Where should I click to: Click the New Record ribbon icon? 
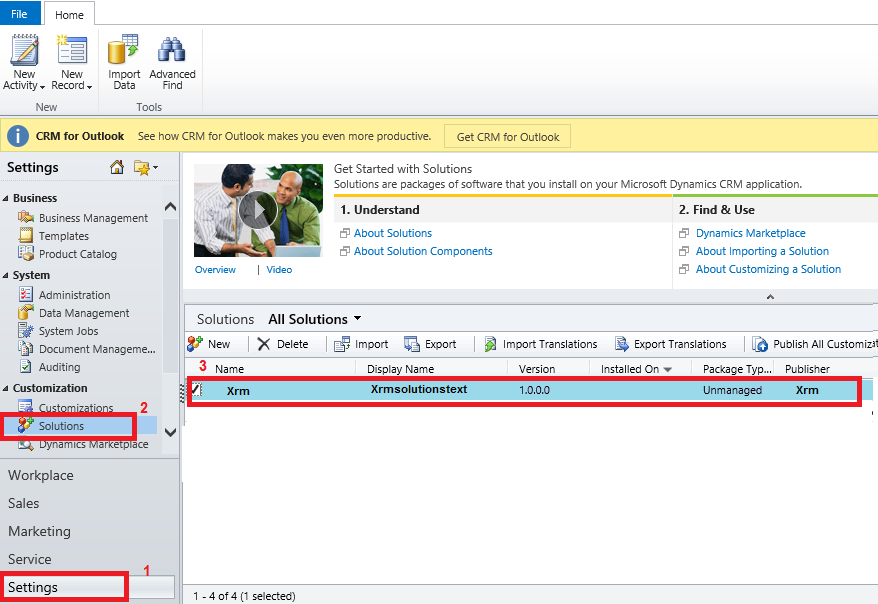(72, 50)
